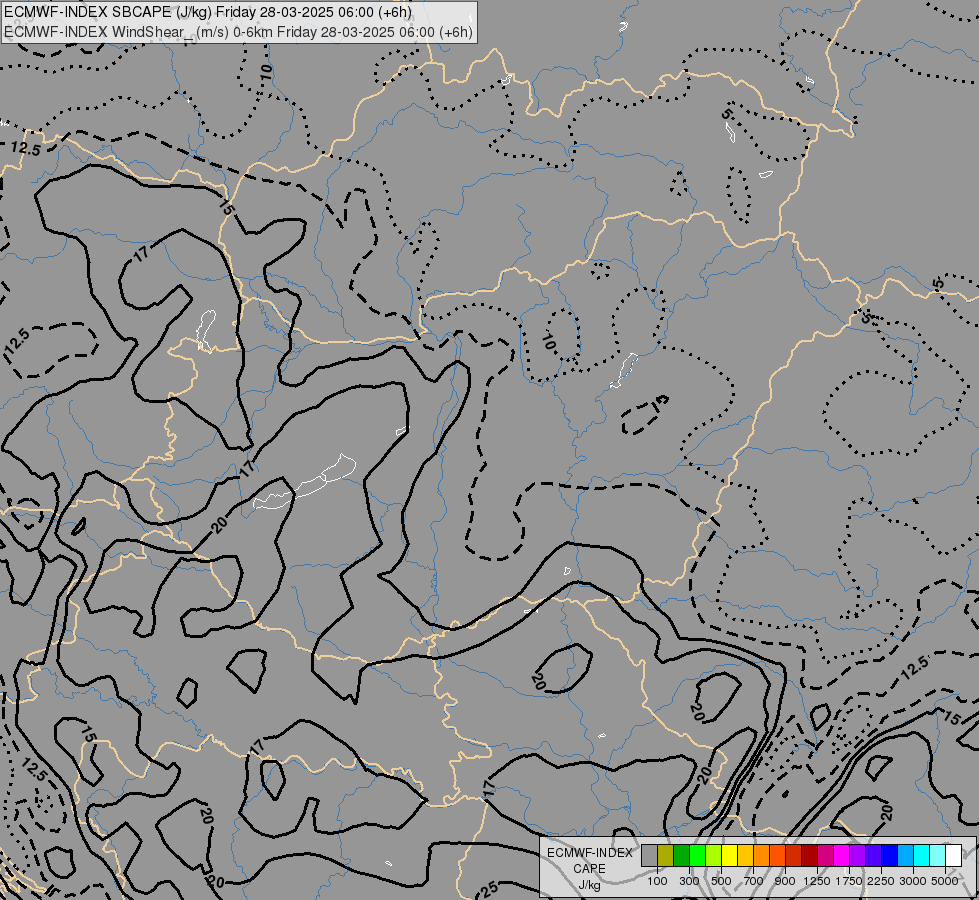This screenshot has height=900, width=979.
Task: Pick the lime yellow-green legend swatch
Action: click(x=714, y=856)
